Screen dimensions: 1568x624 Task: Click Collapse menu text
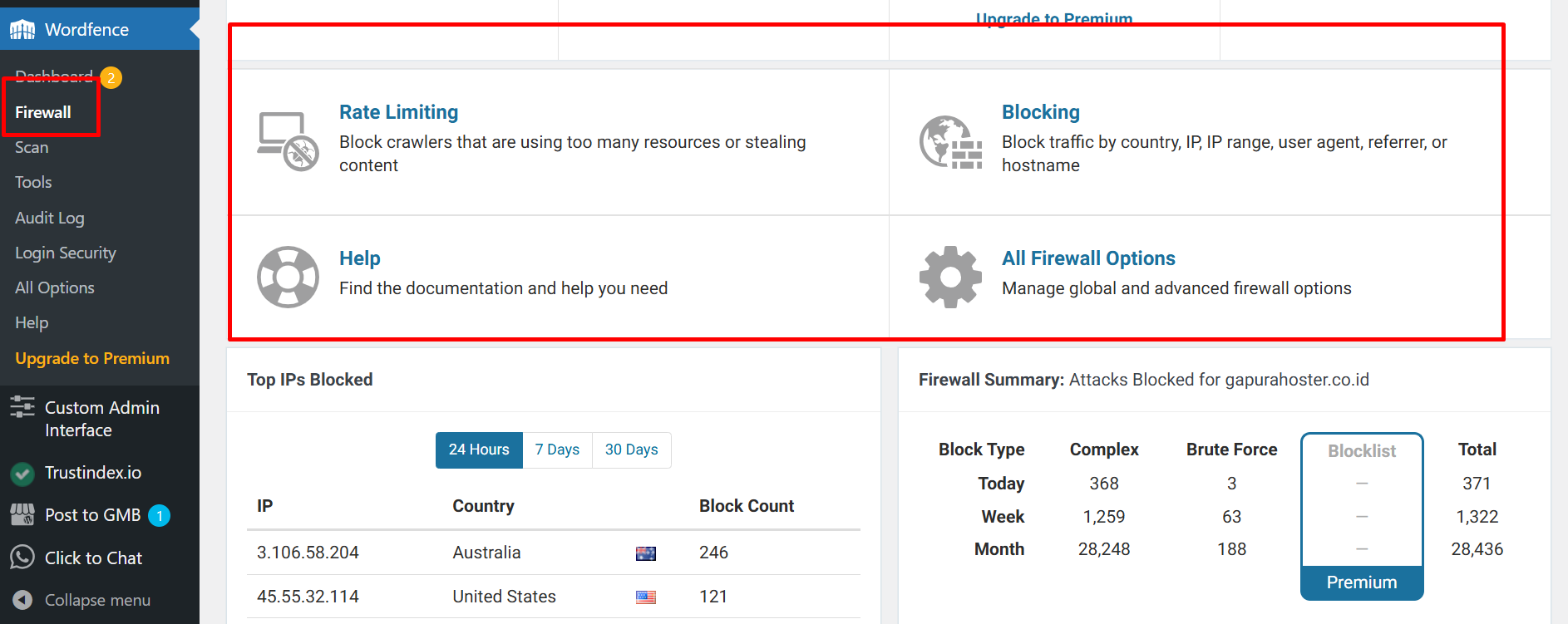click(x=97, y=600)
